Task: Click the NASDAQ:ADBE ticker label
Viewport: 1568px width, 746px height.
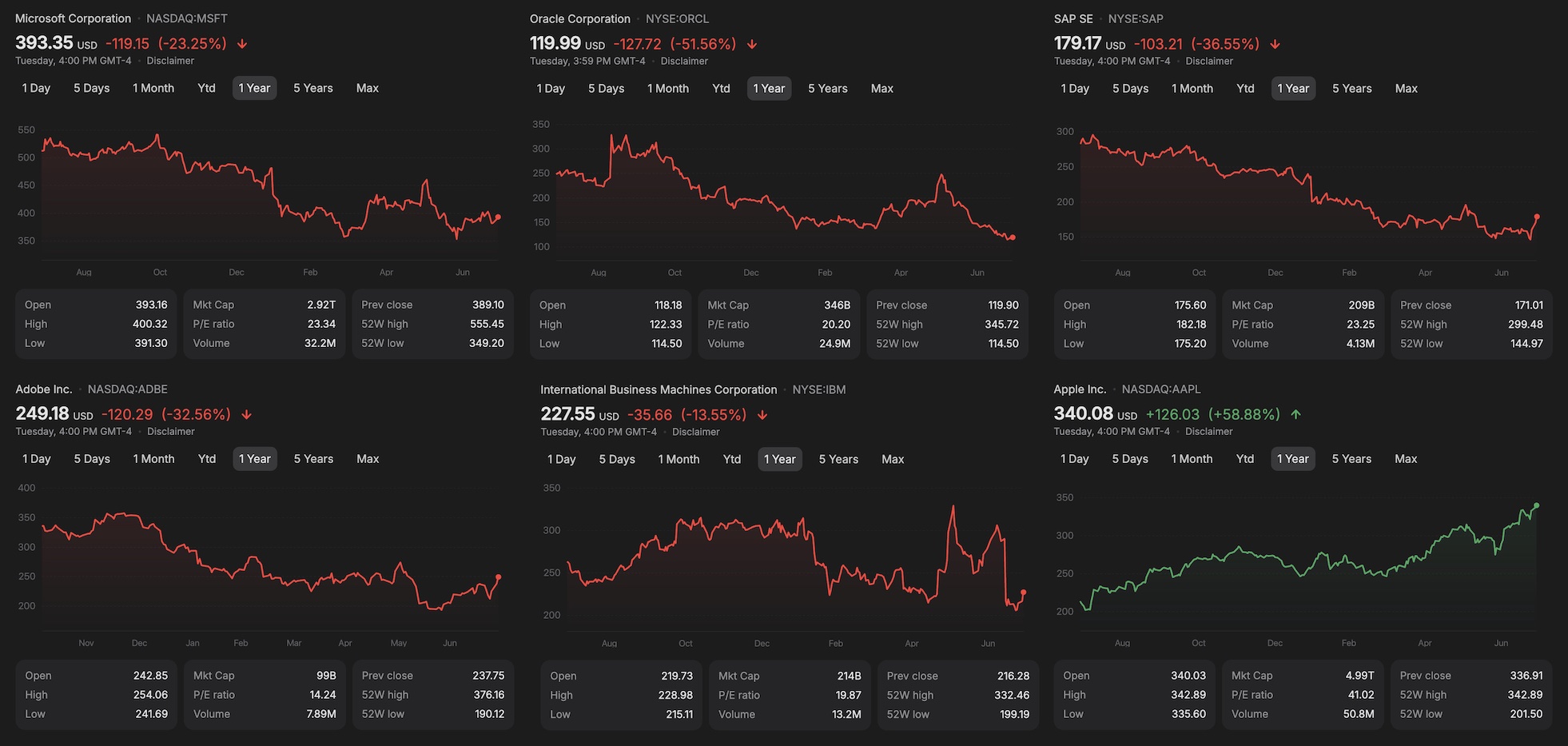Action: click(128, 389)
